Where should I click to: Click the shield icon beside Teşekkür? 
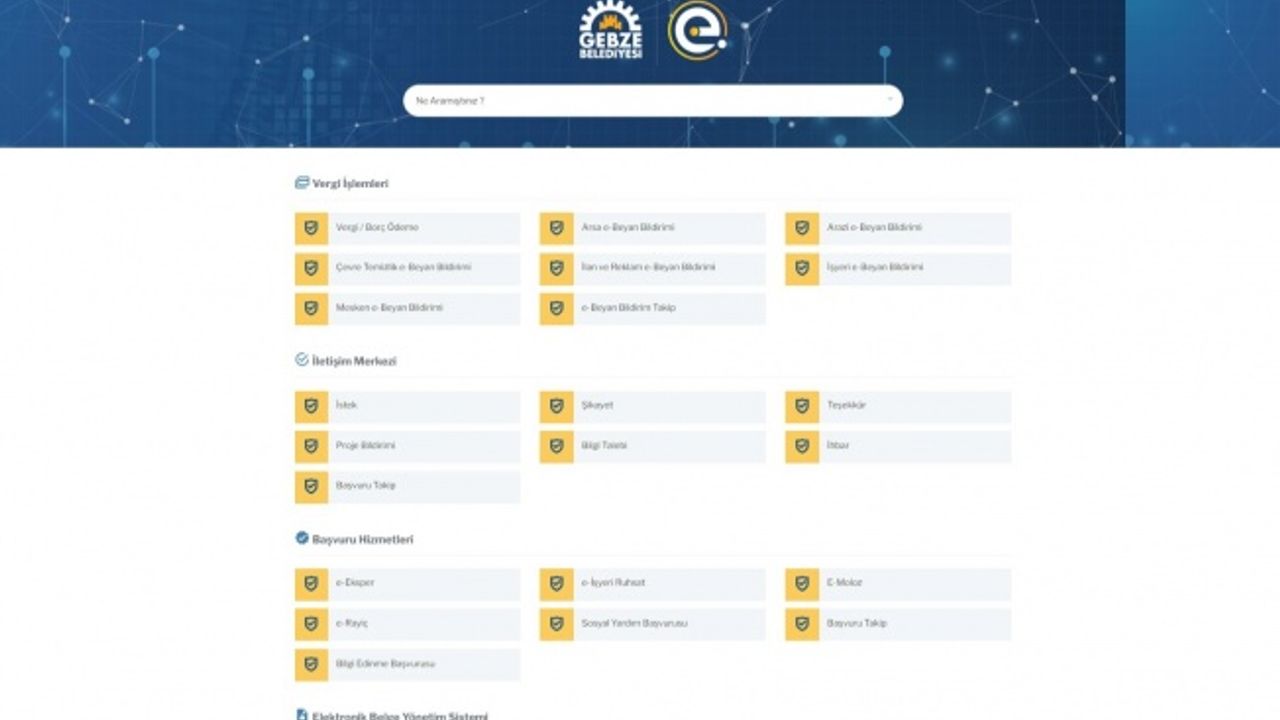click(801, 406)
